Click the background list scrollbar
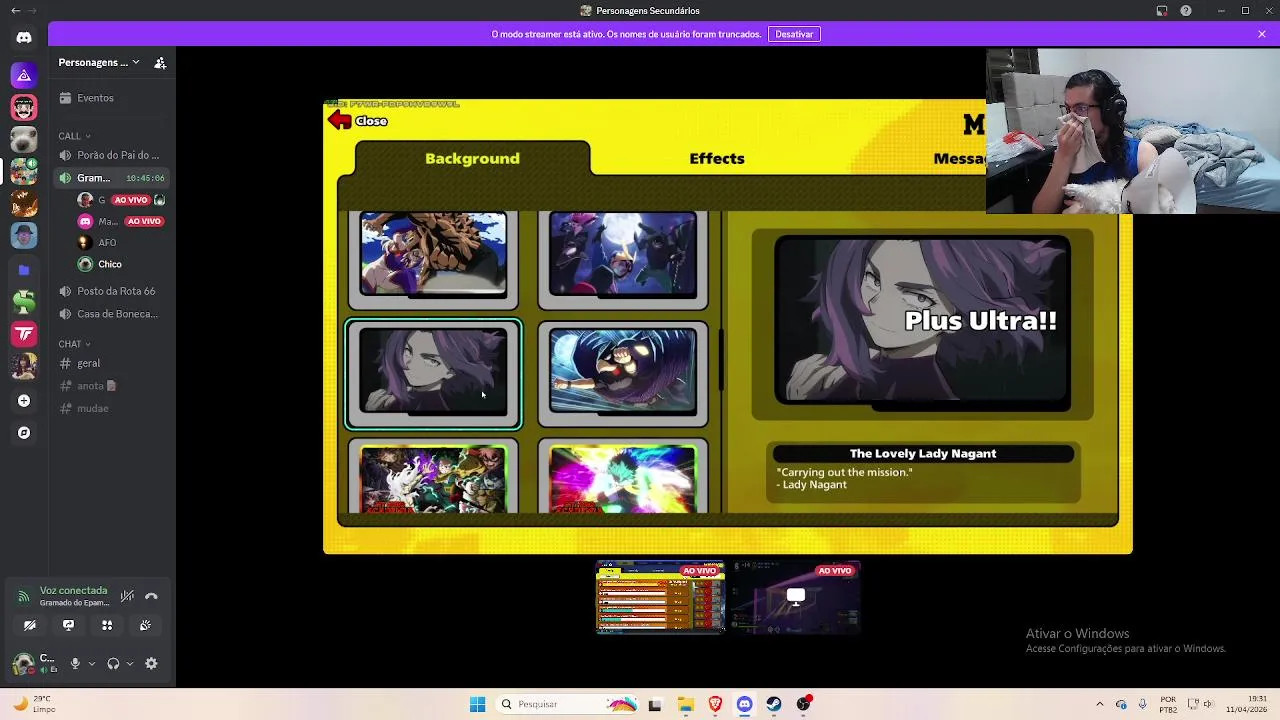 pos(720,361)
